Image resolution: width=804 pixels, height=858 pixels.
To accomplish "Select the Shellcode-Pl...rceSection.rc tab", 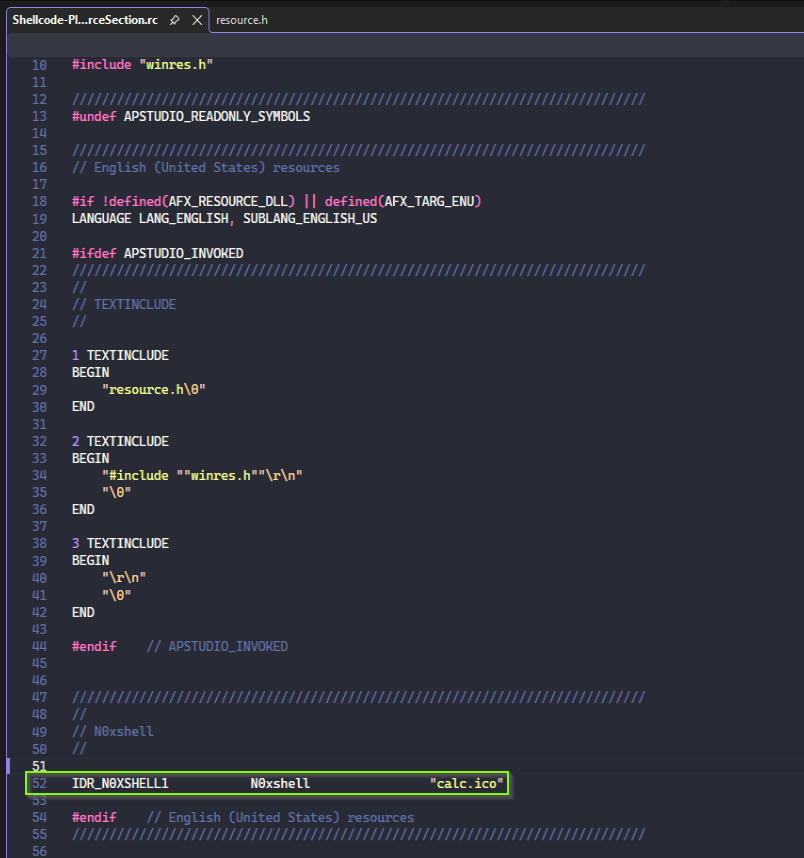I will pyautogui.click(x=85, y=20).
